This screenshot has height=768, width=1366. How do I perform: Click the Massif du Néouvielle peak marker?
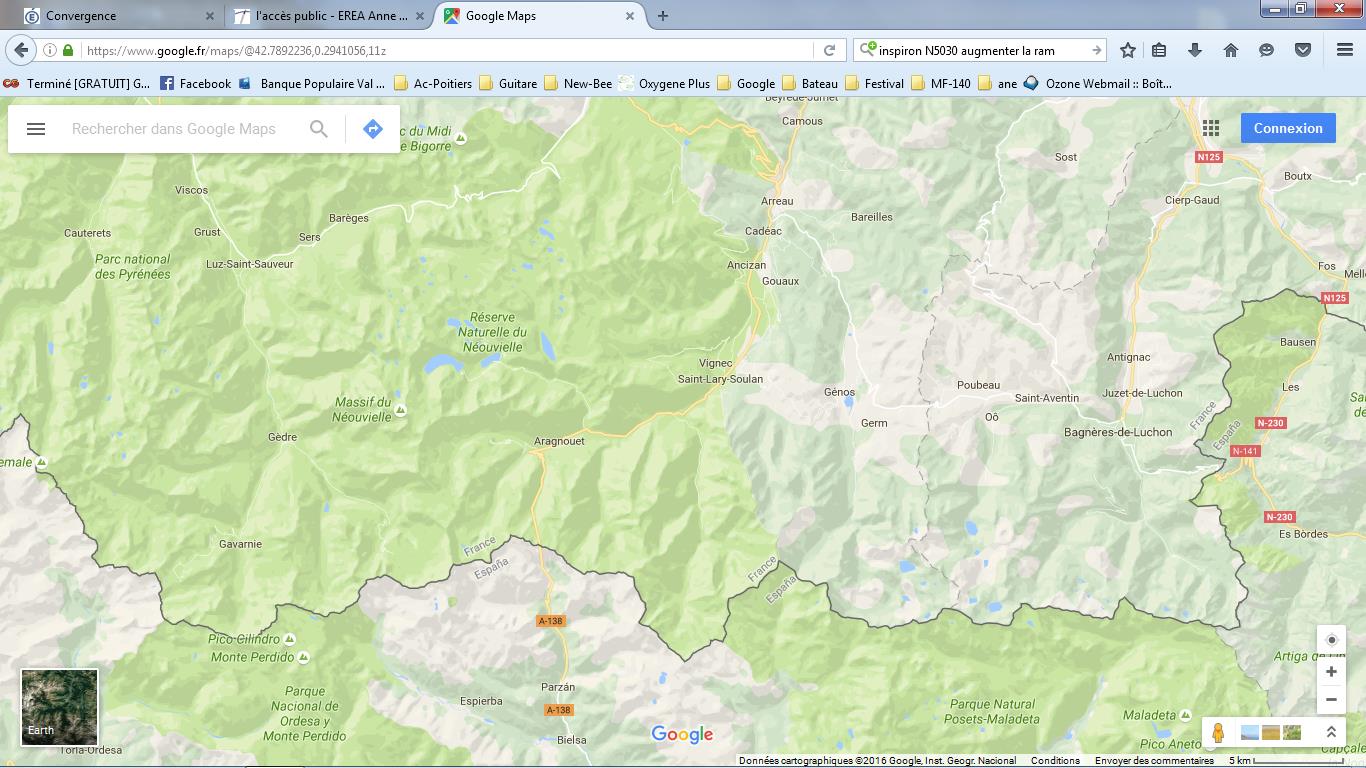coord(400,410)
